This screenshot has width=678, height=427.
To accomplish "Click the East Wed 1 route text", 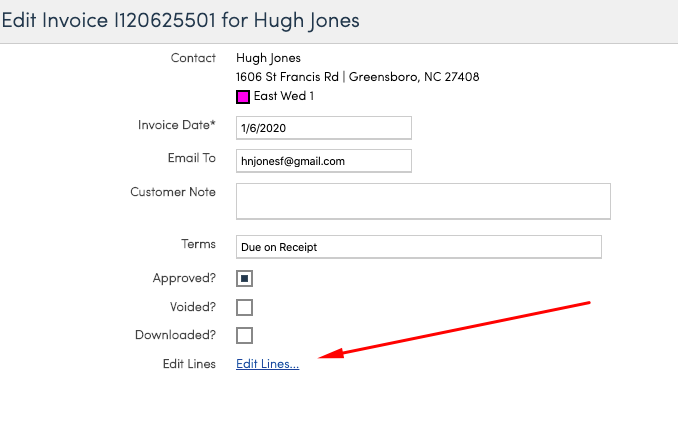I will [284, 96].
